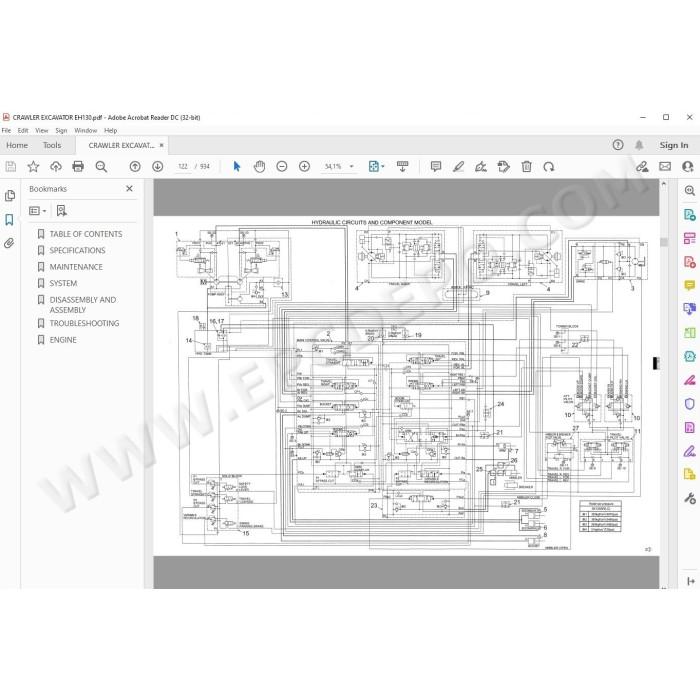
Task: Add file to starred bookmarks
Action: [33, 167]
